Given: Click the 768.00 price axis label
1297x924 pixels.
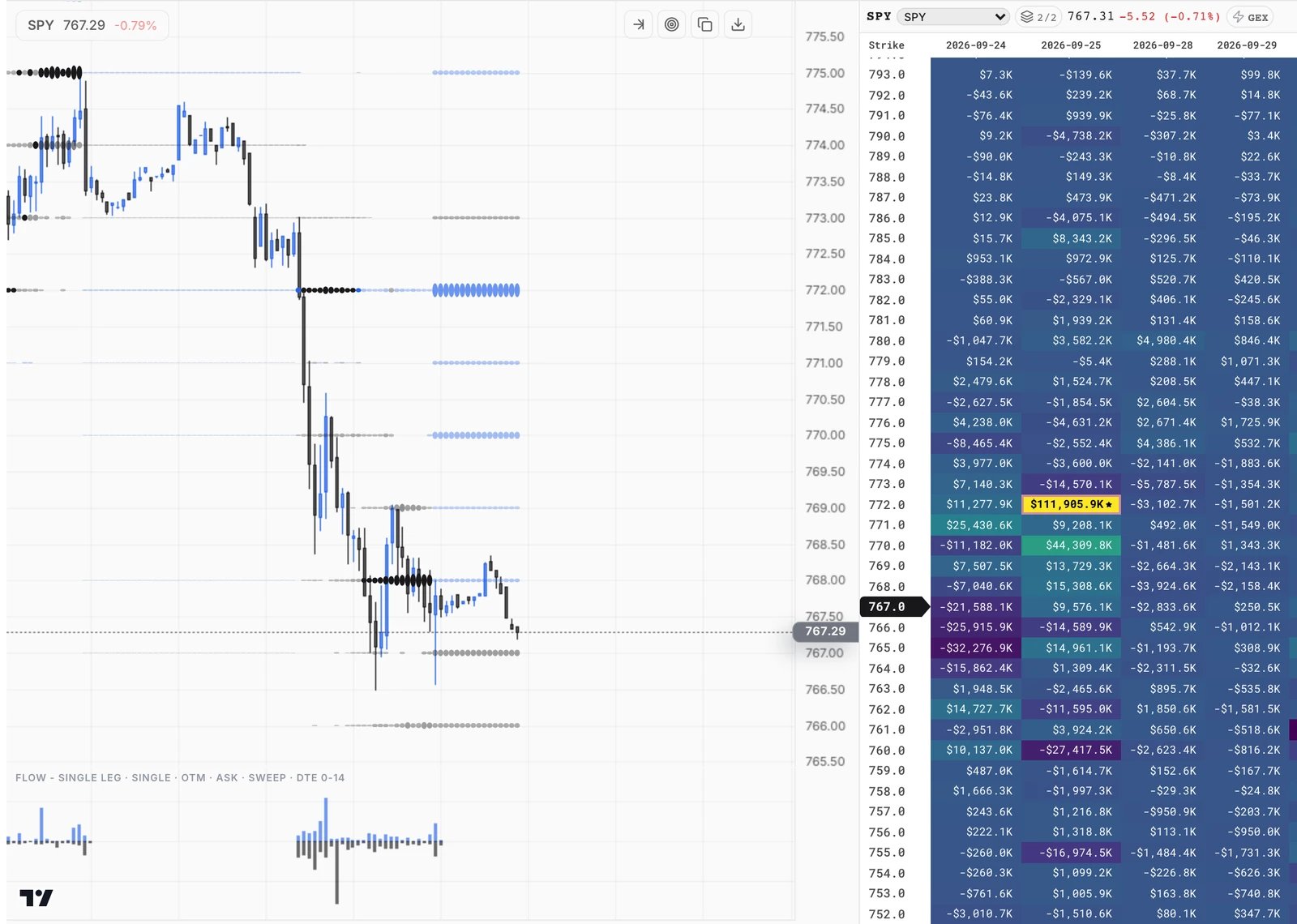Looking at the screenshot, I should tap(825, 580).
